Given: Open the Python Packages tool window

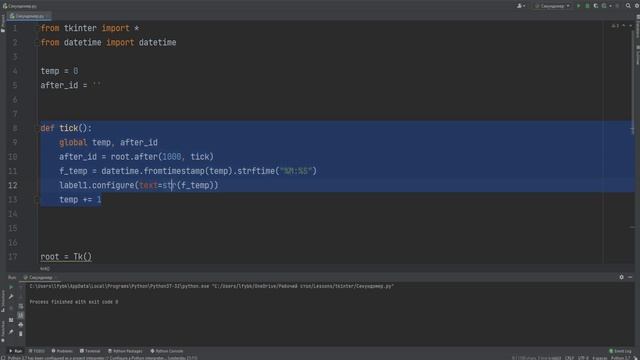Looking at the screenshot, I should 125,351.
